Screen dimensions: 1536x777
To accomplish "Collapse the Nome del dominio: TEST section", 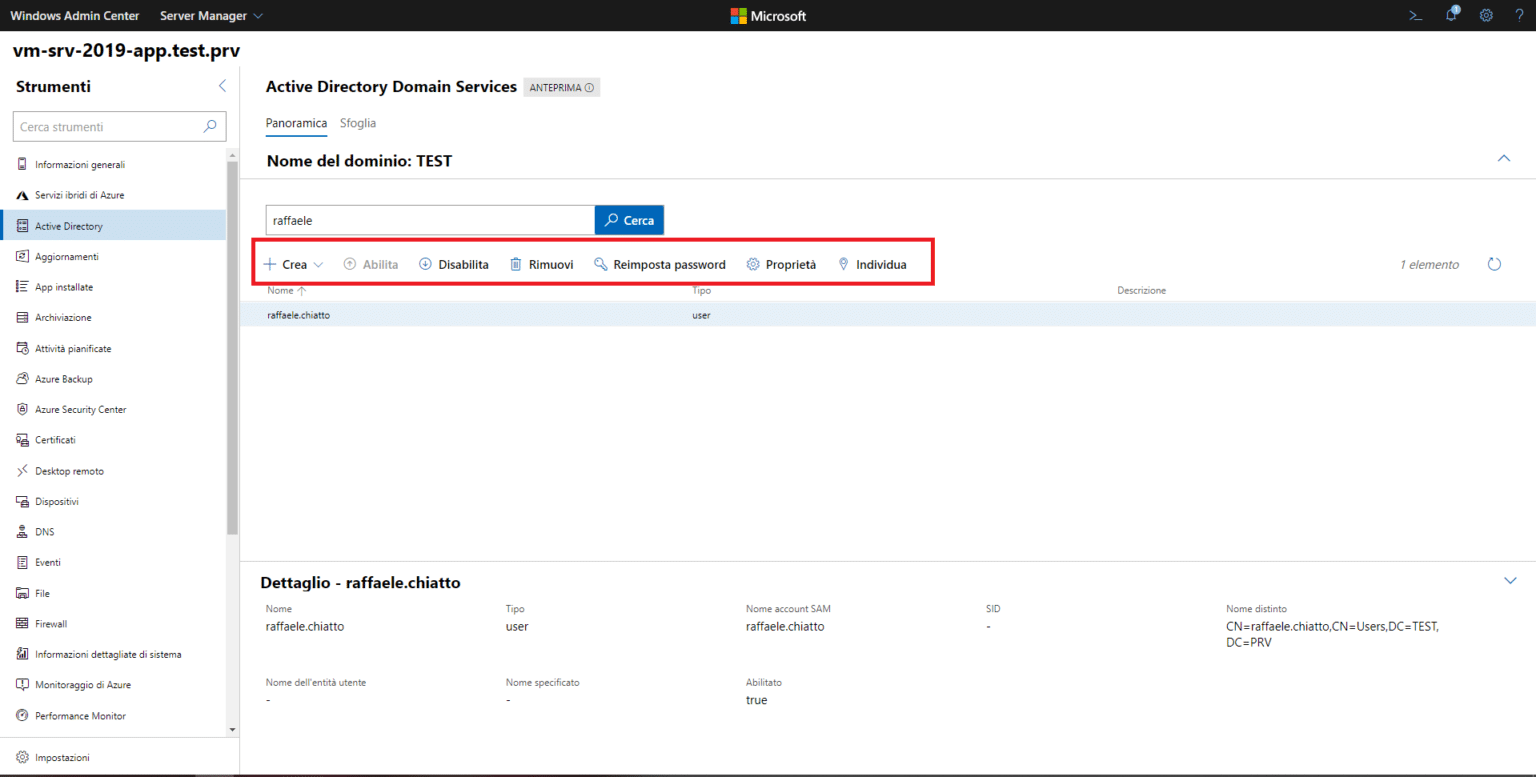I will pos(1504,158).
